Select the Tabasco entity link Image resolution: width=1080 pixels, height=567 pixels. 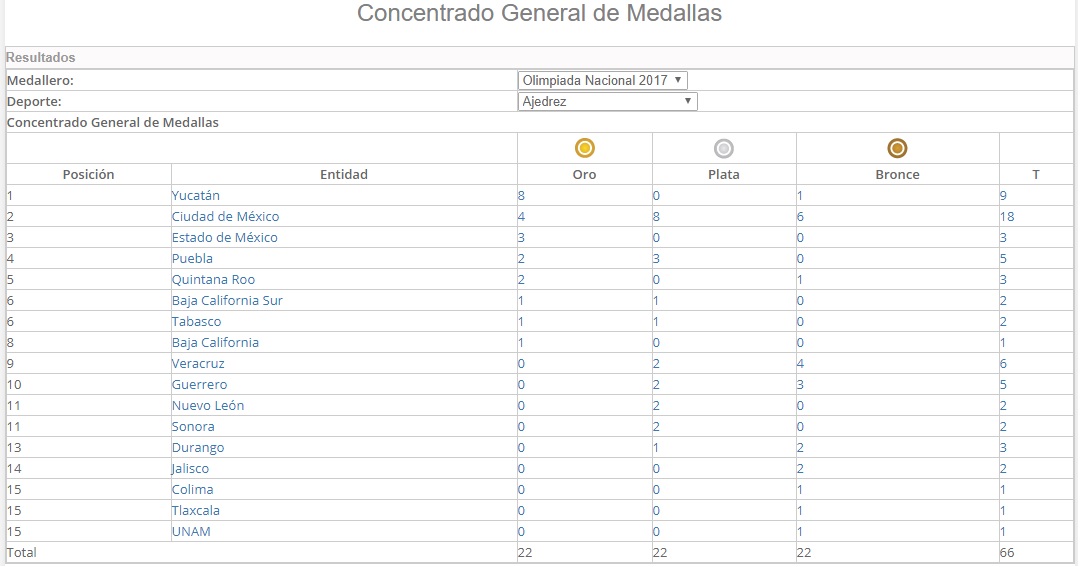pos(196,322)
